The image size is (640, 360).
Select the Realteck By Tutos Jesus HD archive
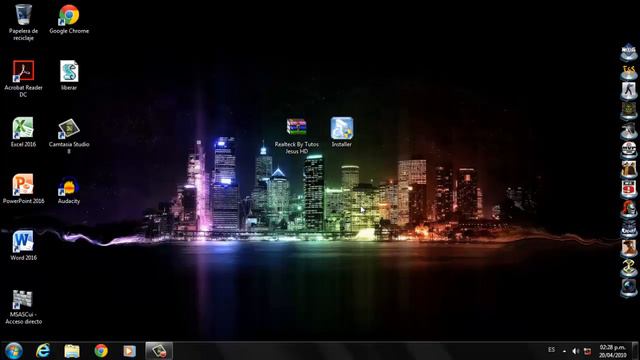tap(297, 136)
